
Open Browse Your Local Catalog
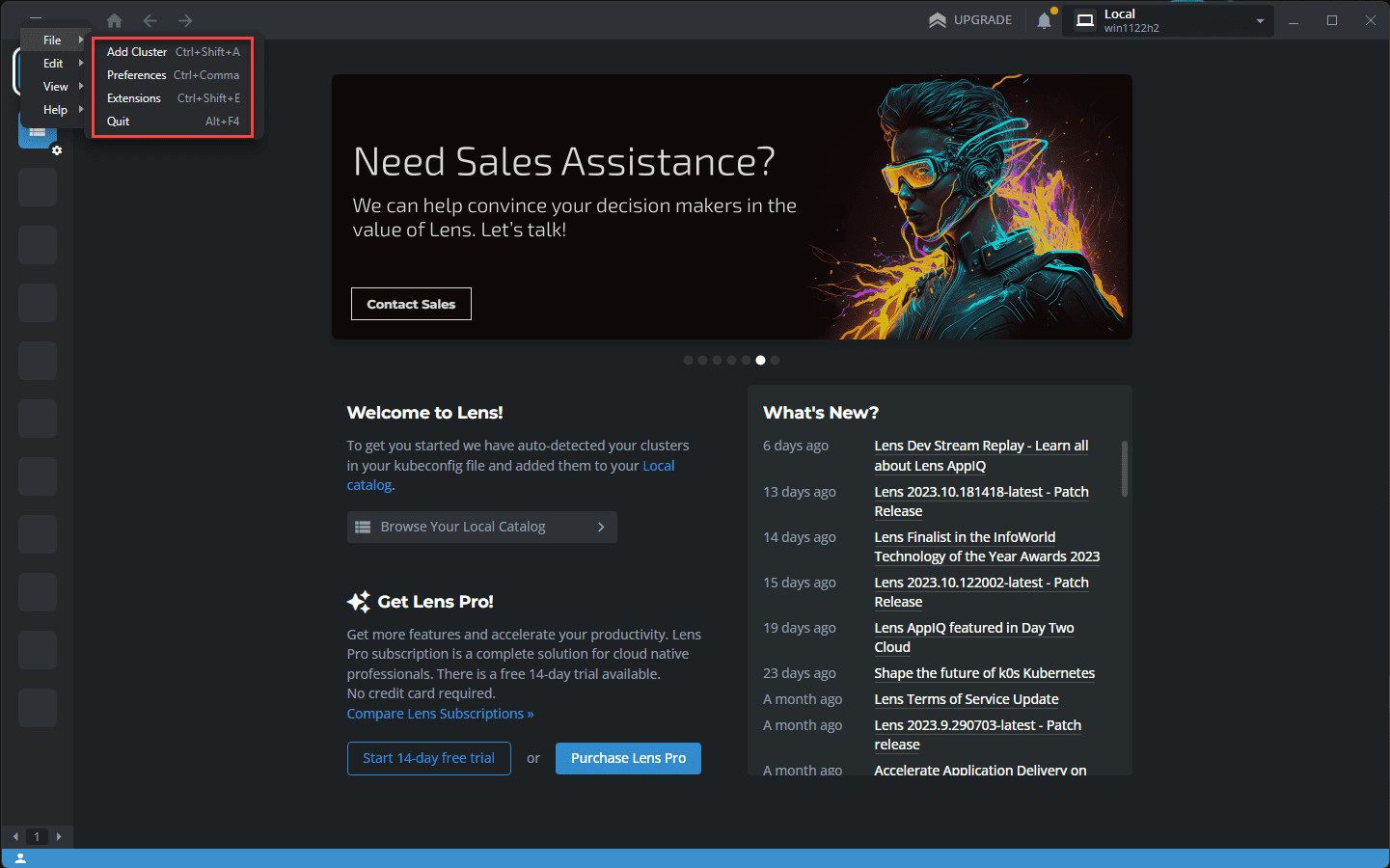click(482, 527)
